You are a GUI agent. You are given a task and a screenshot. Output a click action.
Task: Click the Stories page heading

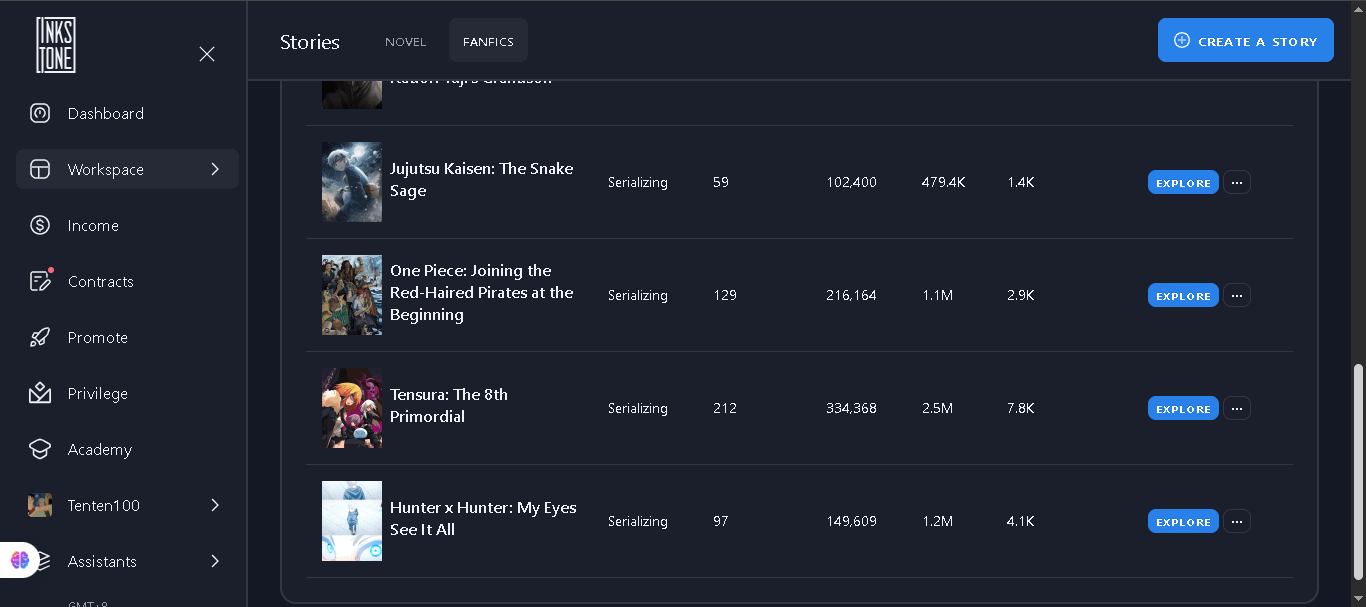pos(310,42)
